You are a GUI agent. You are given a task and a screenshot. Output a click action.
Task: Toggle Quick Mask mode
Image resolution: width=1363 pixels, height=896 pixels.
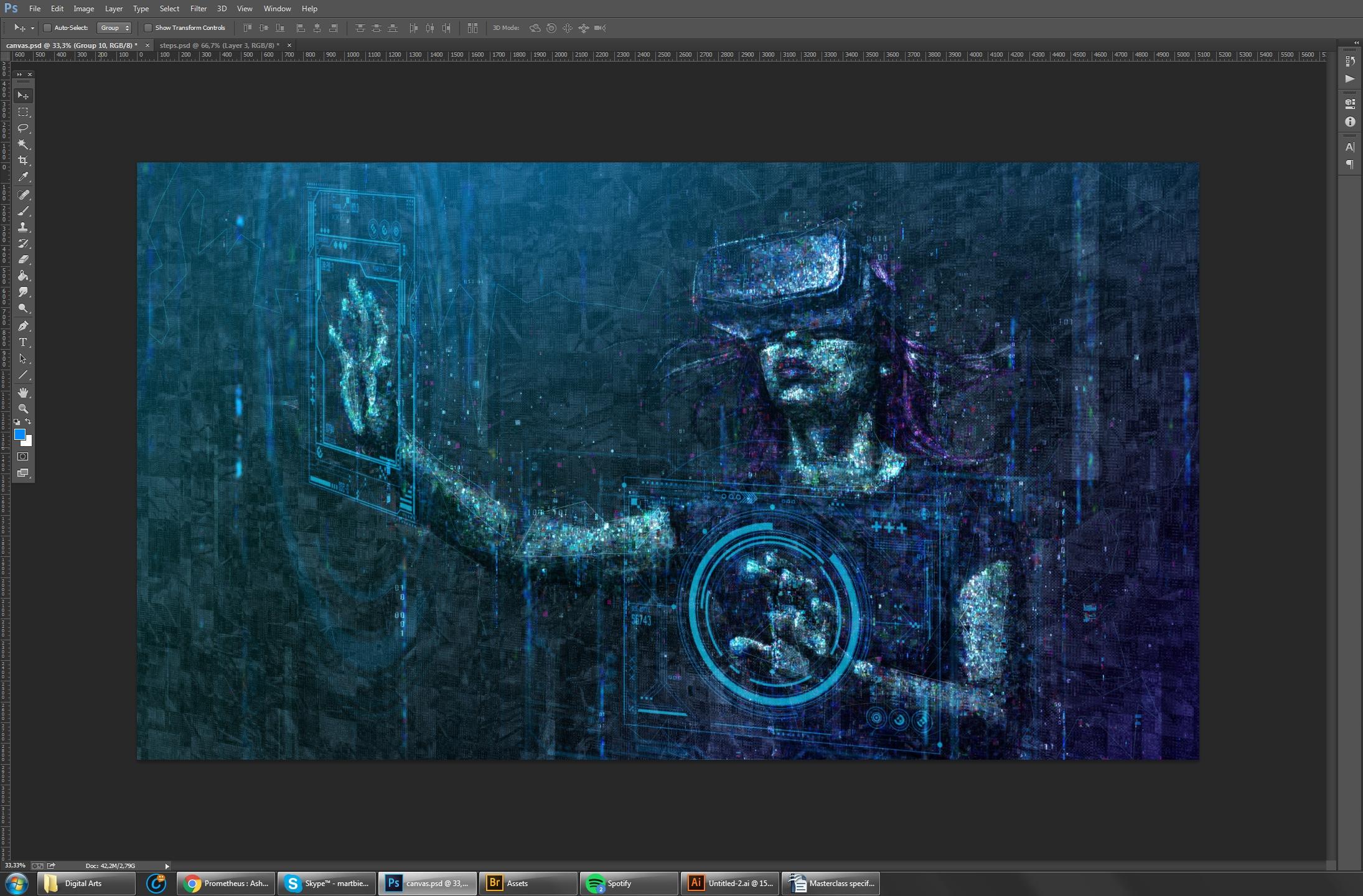[23, 457]
